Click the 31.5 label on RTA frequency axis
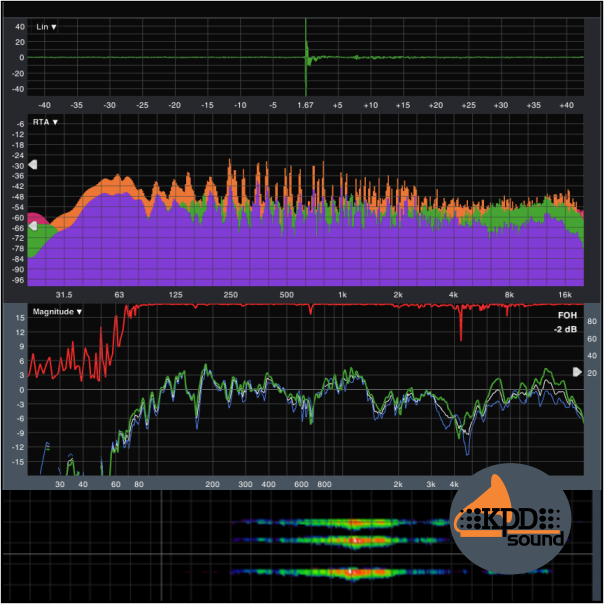Viewport: 604px width, 604px height. [64, 295]
